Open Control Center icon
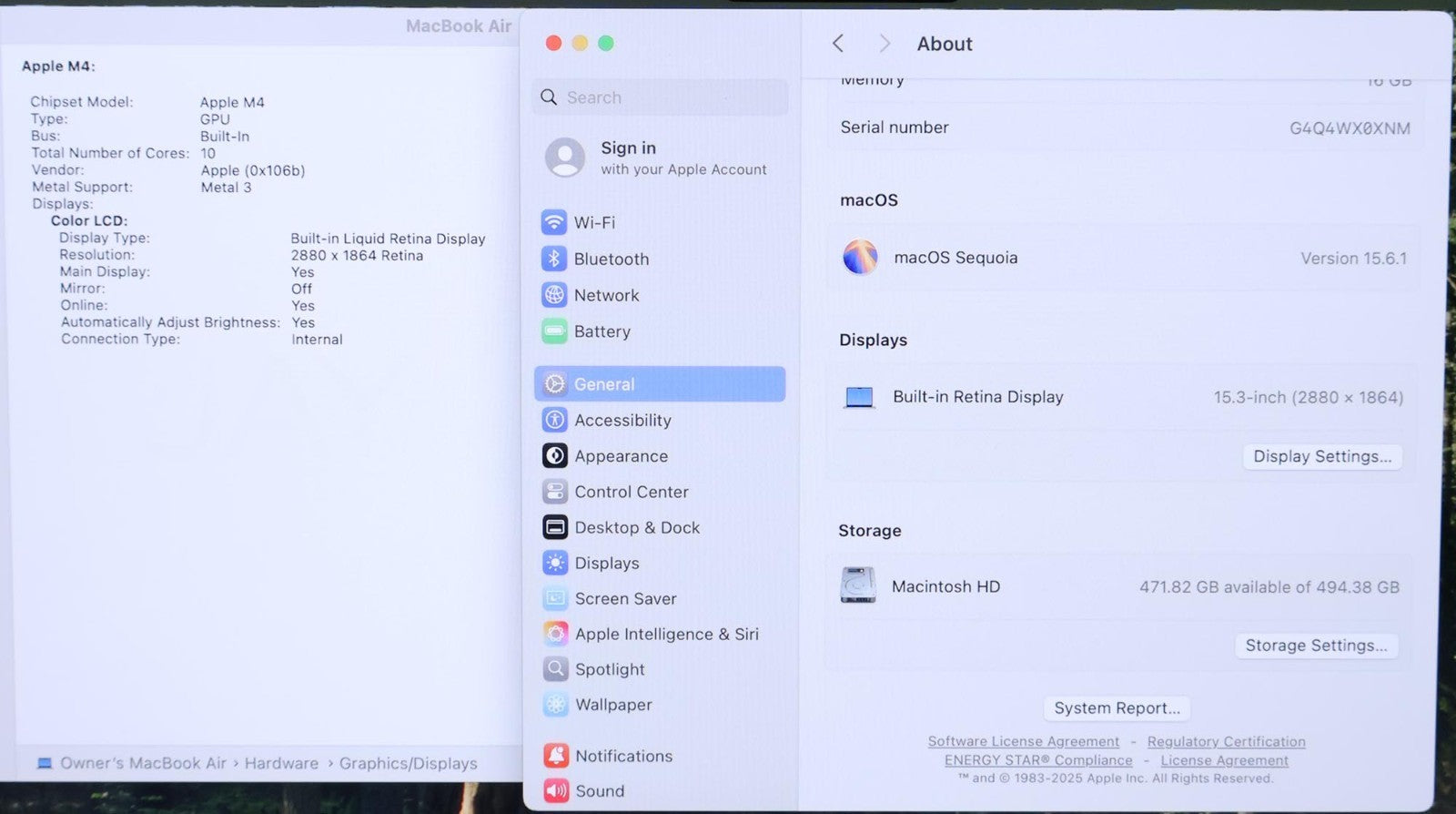The height and width of the screenshot is (814, 1456). pos(554,492)
